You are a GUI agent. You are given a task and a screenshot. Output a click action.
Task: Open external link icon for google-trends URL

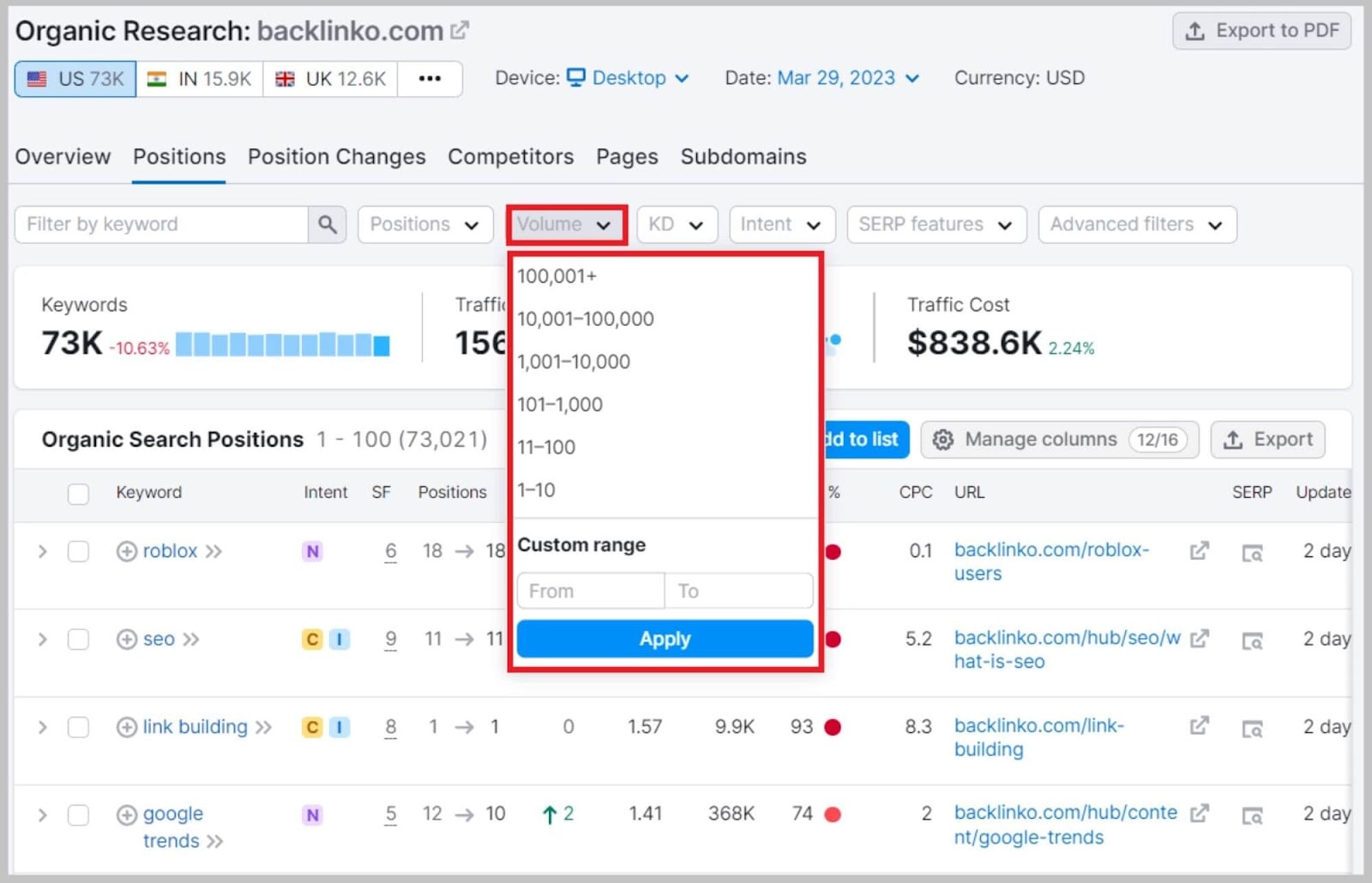point(1200,813)
